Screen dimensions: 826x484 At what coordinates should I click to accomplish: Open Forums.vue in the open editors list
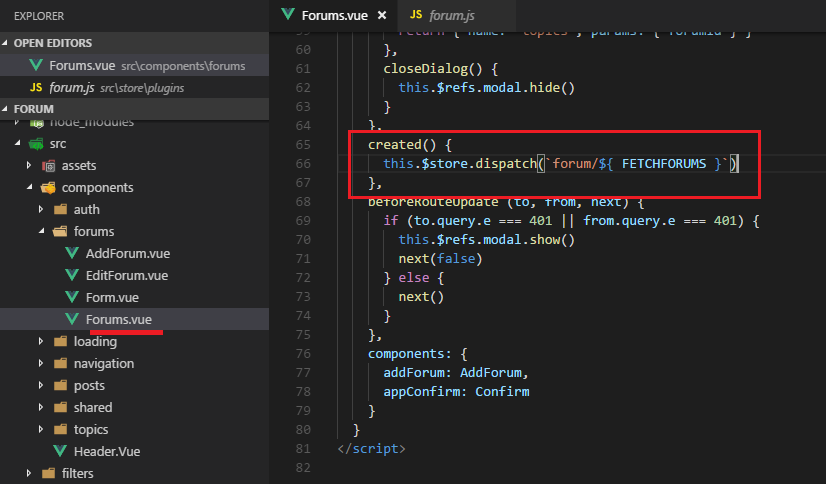pos(134,65)
